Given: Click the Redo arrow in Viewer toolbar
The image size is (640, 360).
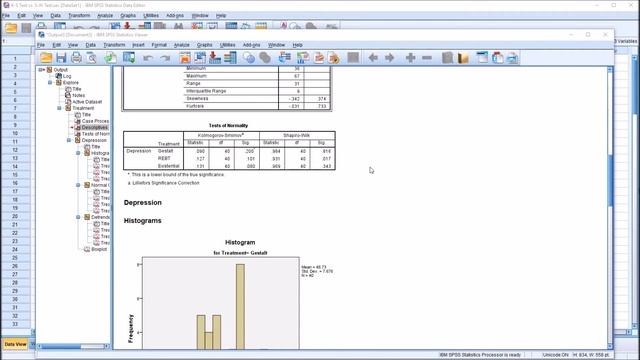Looking at the screenshot, I should point(165,58).
